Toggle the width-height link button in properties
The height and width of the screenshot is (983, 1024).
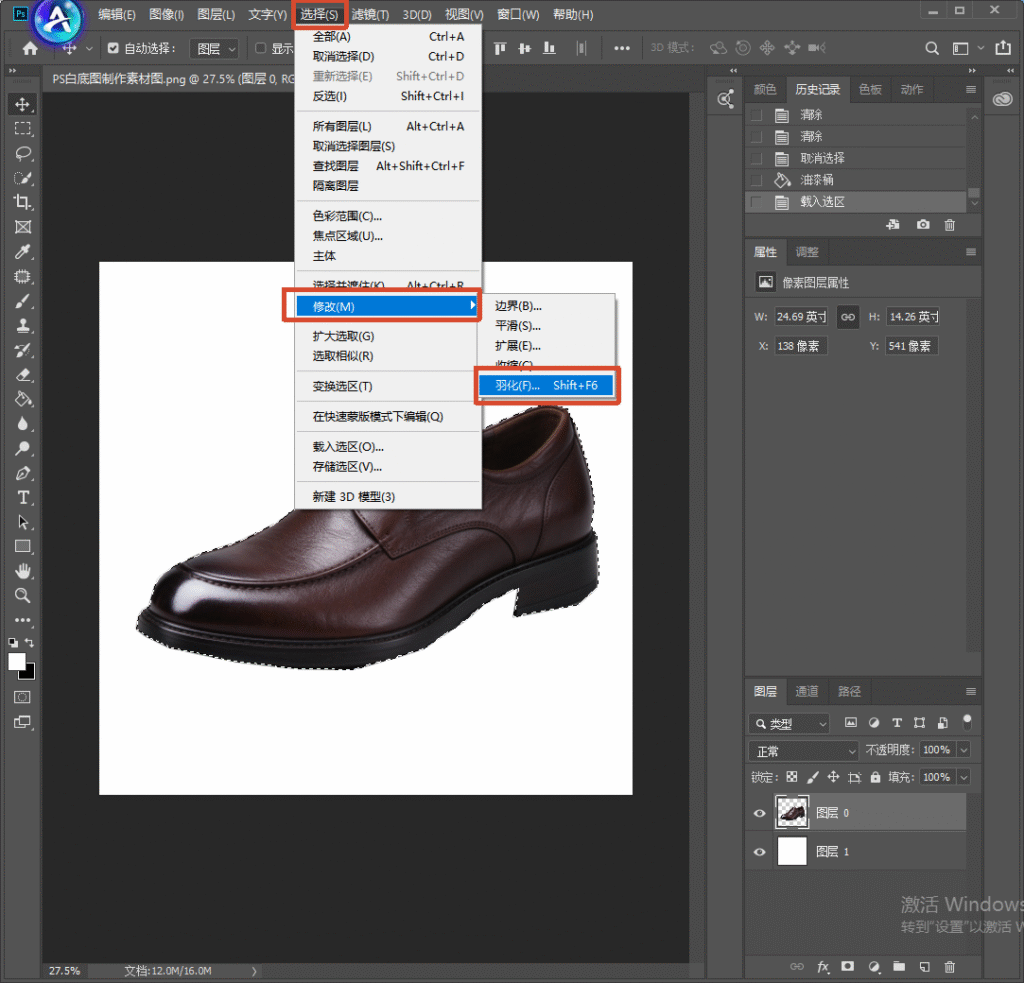pyautogui.click(x=848, y=317)
